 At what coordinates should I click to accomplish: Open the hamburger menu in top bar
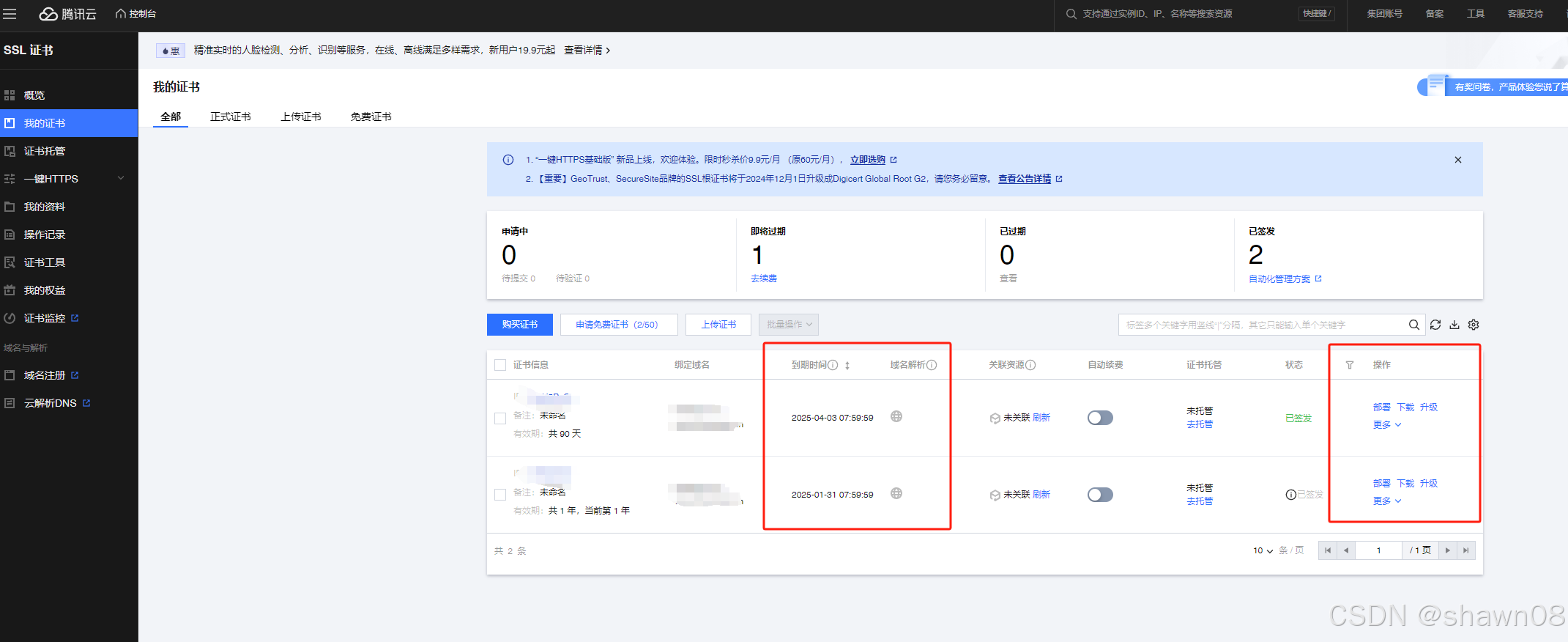[x=10, y=14]
